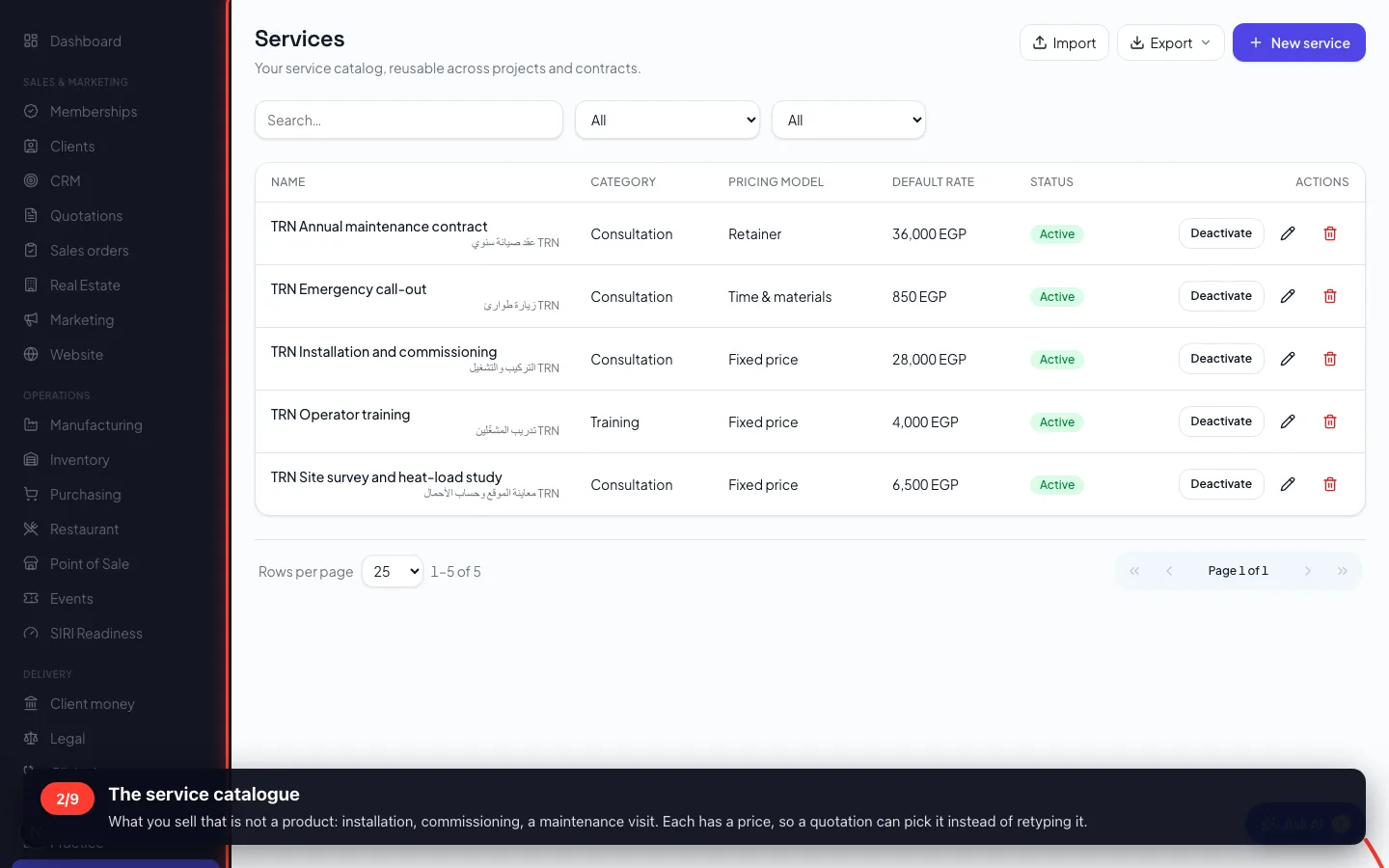This screenshot has width=1389, height=868.
Task: Click the Quotations document icon
Action: 31,216
